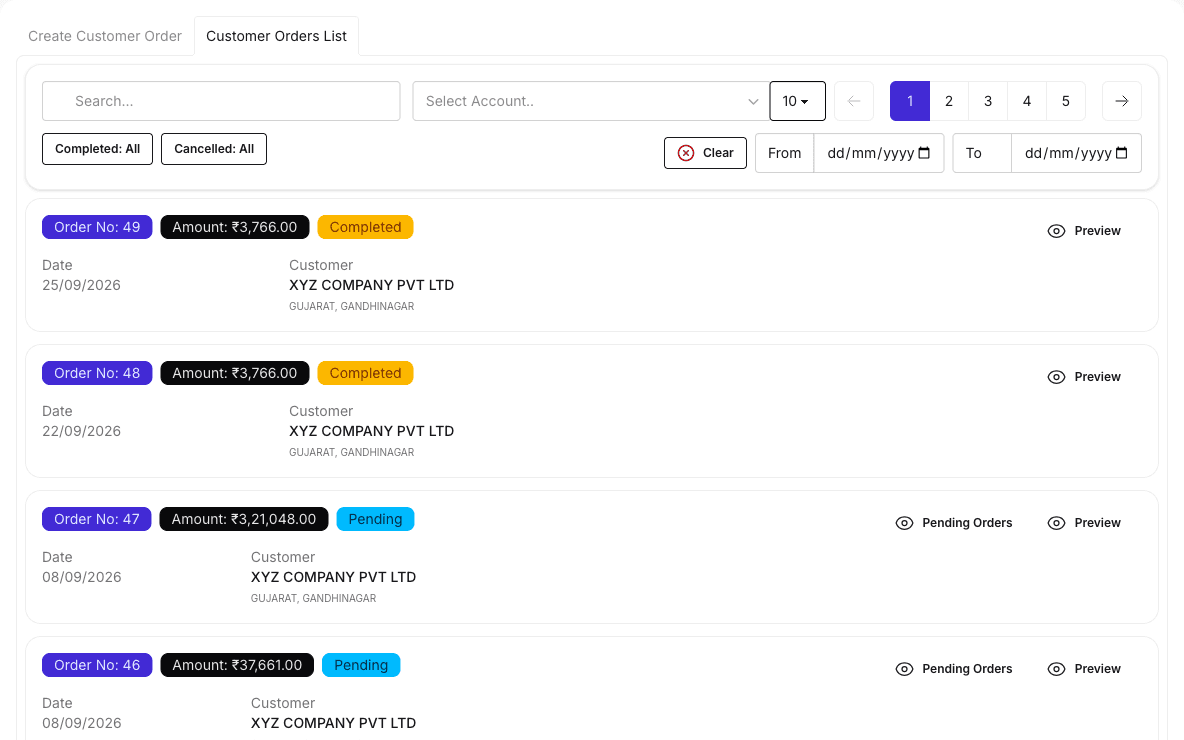Open the To date calendar picker icon
This screenshot has height=740, width=1184.
[1122, 153]
